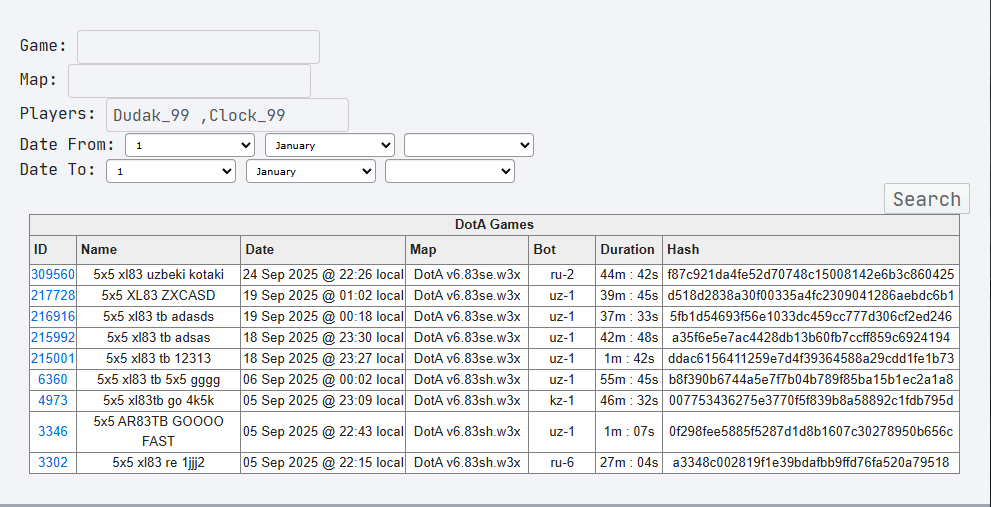Click the DotA Games table title
991x507 pixels.
(x=494, y=224)
